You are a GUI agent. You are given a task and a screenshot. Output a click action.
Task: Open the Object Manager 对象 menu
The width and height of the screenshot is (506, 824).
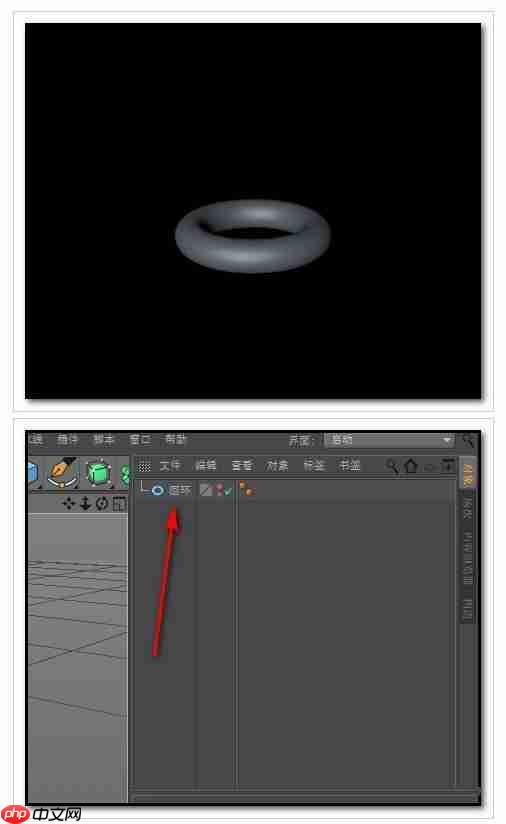(277, 466)
